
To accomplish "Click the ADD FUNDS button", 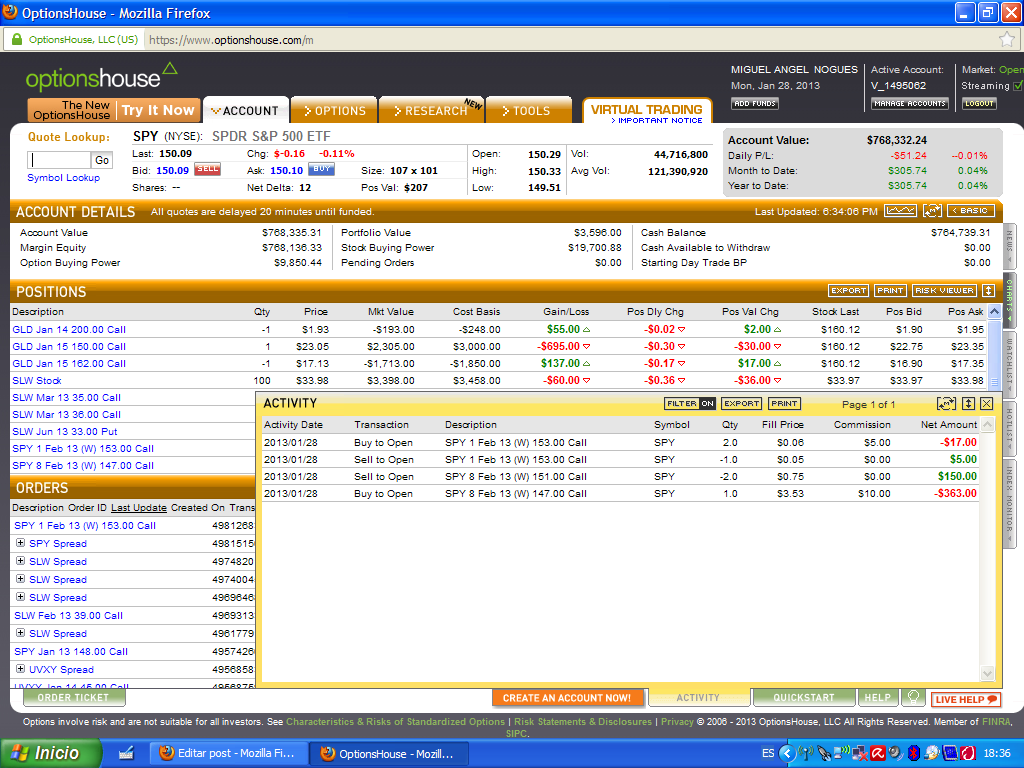I will (754, 103).
